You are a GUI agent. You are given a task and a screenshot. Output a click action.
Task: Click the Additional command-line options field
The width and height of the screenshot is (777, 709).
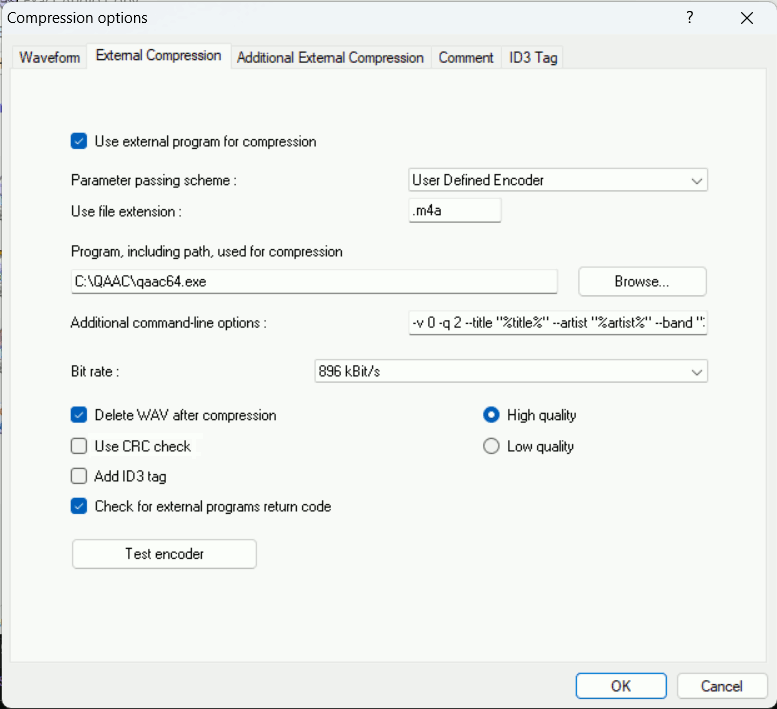tap(557, 323)
